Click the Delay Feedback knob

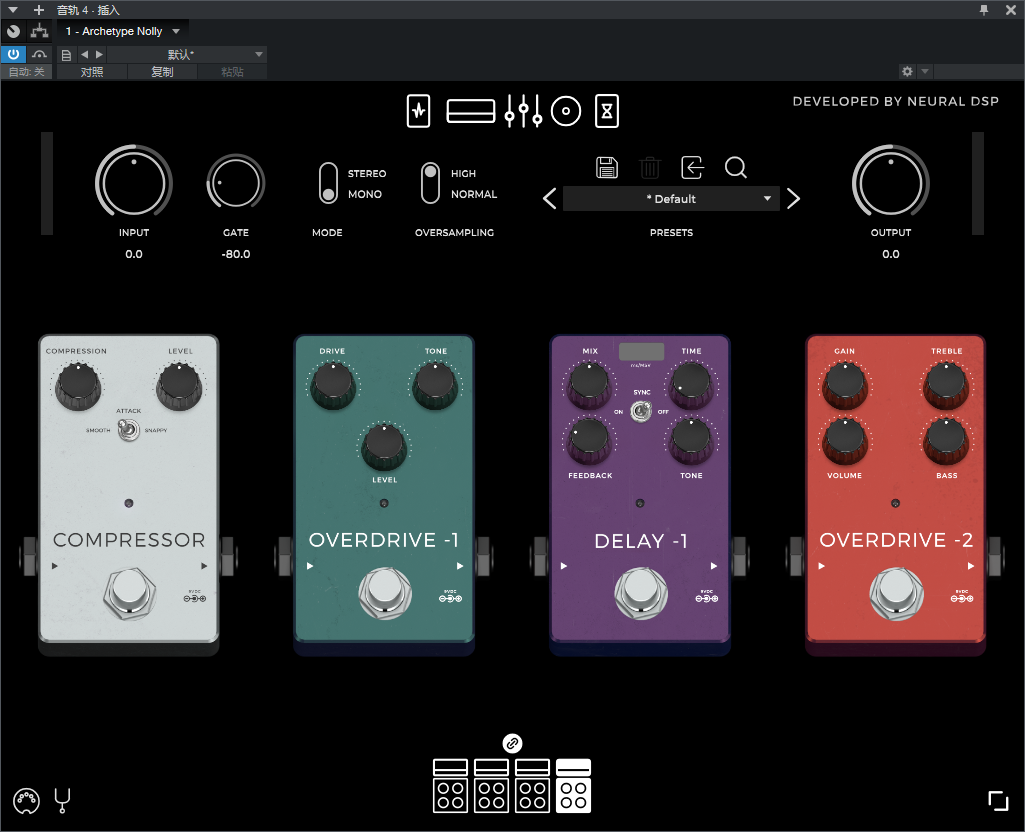590,440
